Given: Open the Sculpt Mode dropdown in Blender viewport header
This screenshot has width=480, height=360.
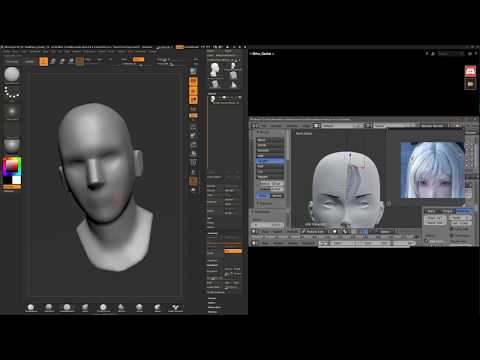Looking at the screenshot, I should coord(315,231).
